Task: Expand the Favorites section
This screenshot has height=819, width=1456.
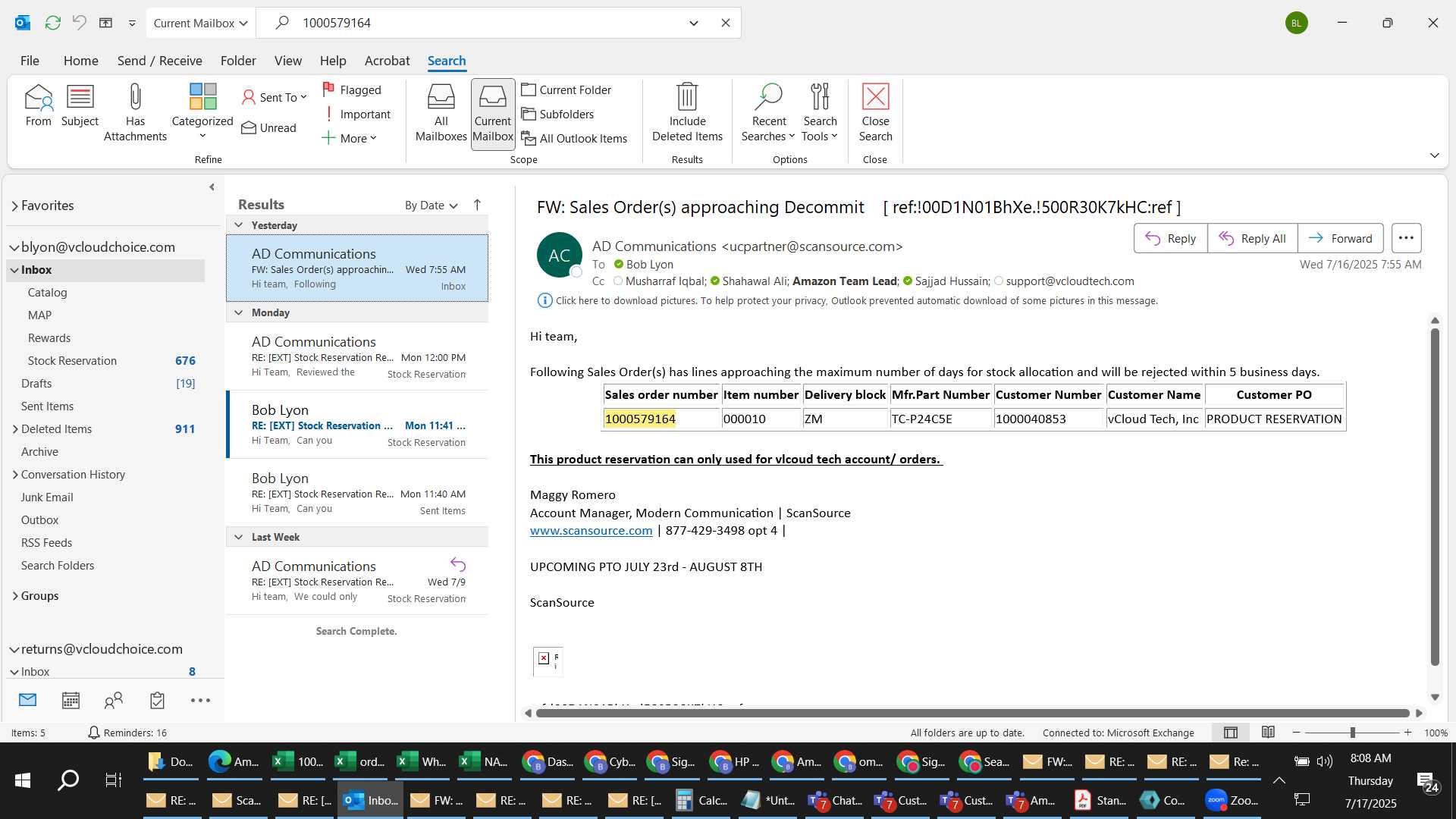Action: coord(14,206)
